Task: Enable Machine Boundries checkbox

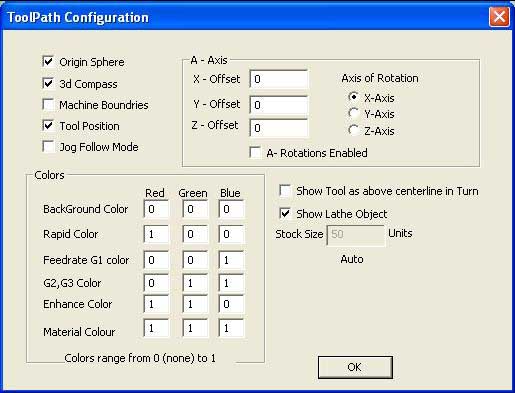Action: coord(49,105)
